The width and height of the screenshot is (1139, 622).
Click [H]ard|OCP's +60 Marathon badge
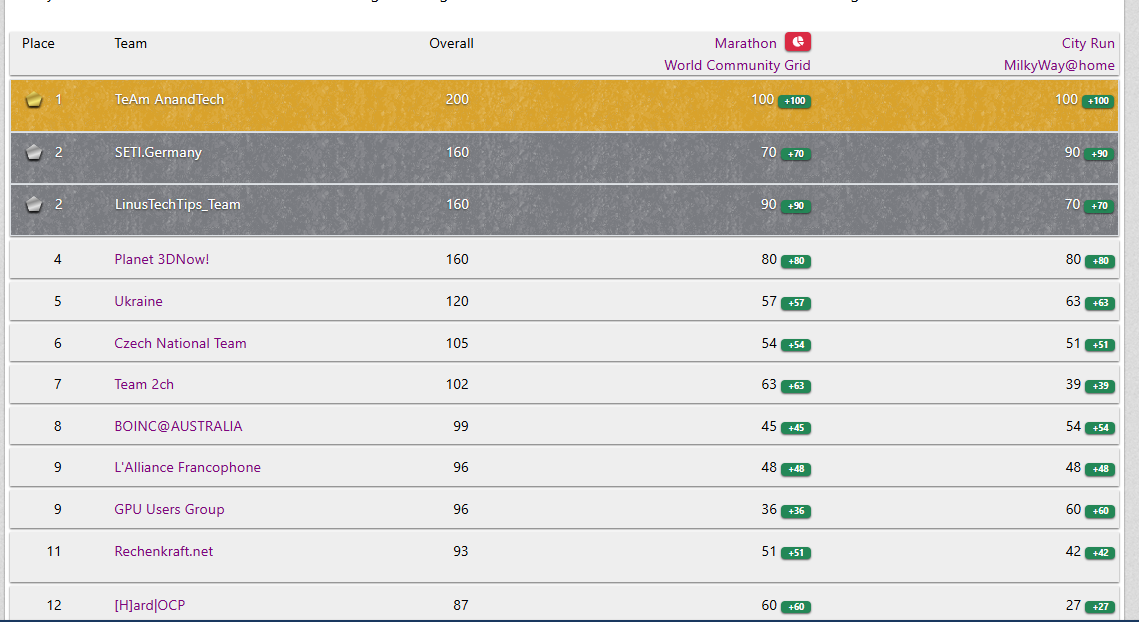796,607
